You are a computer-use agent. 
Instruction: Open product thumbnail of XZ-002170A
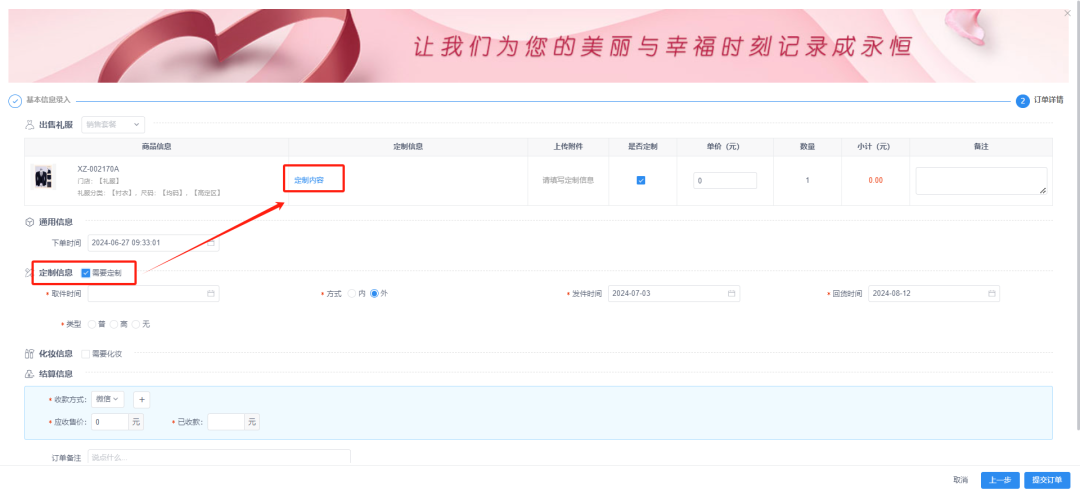(x=43, y=177)
